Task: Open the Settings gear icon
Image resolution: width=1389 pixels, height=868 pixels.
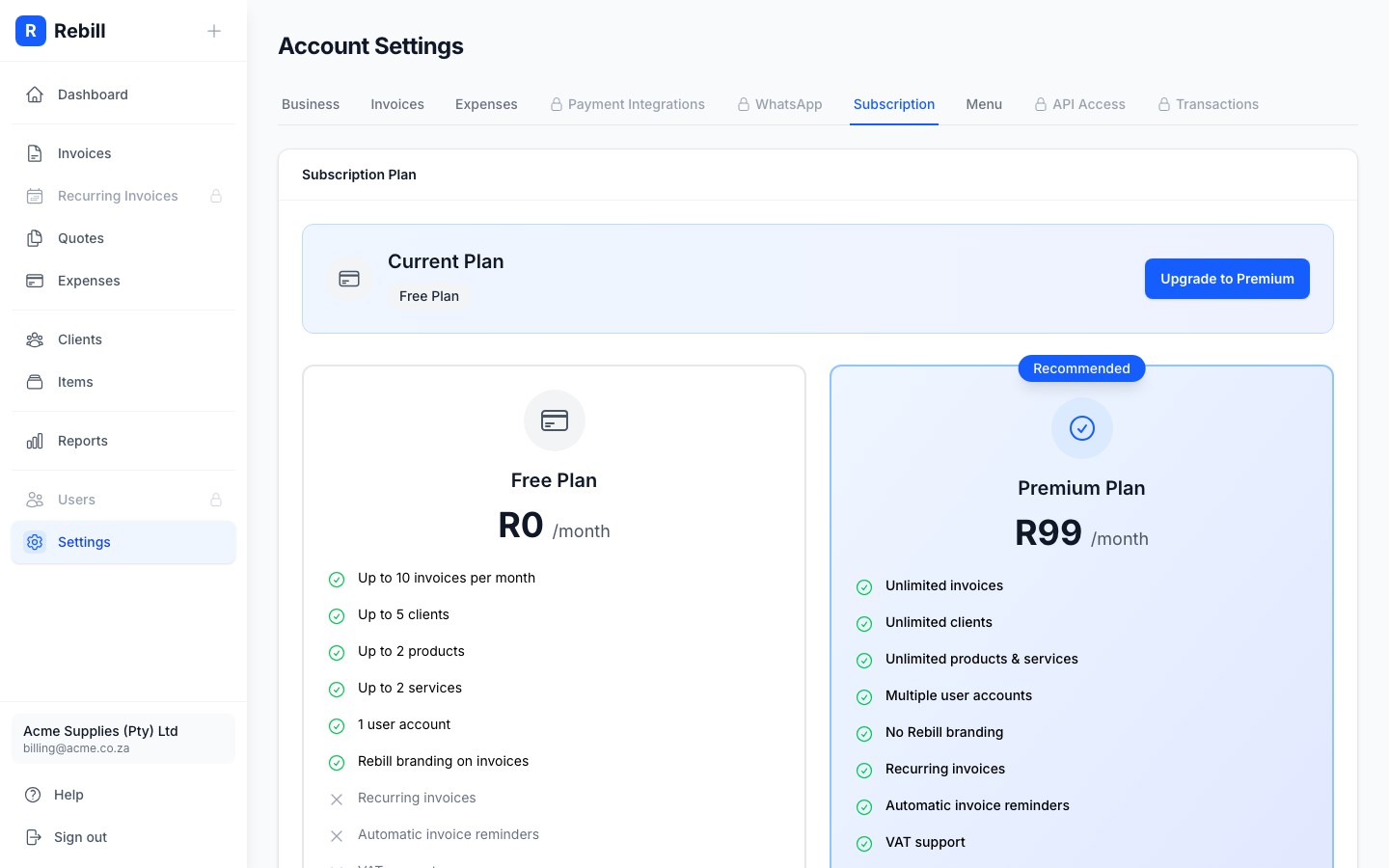Action: coord(35,542)
